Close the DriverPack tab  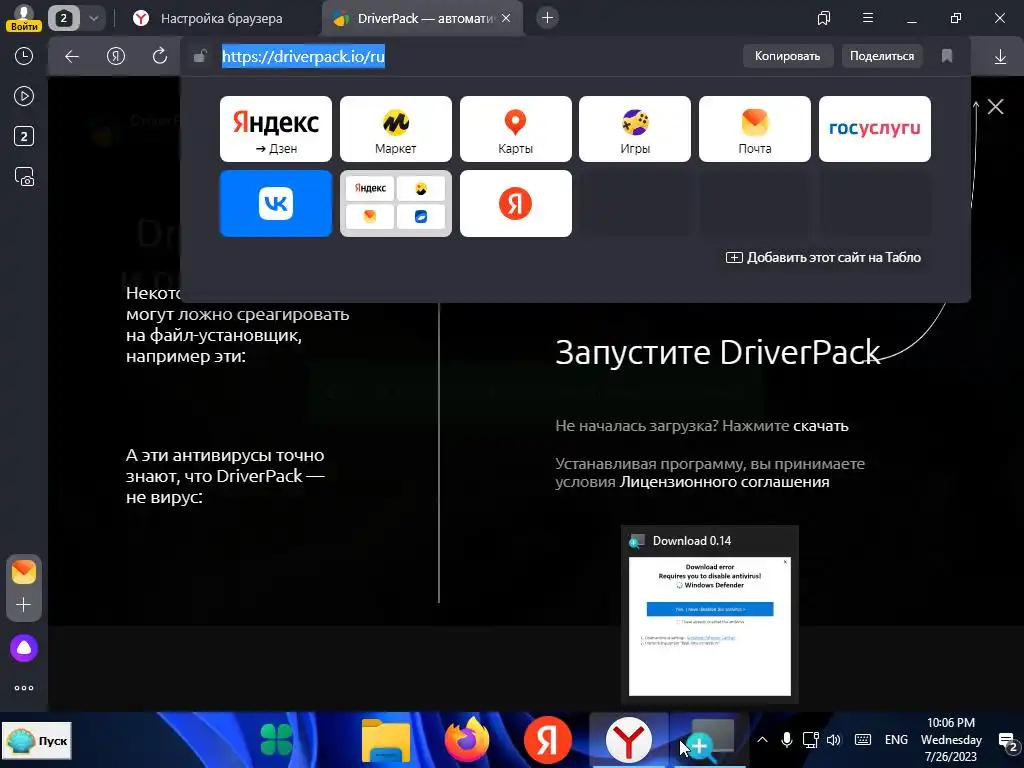506,18
